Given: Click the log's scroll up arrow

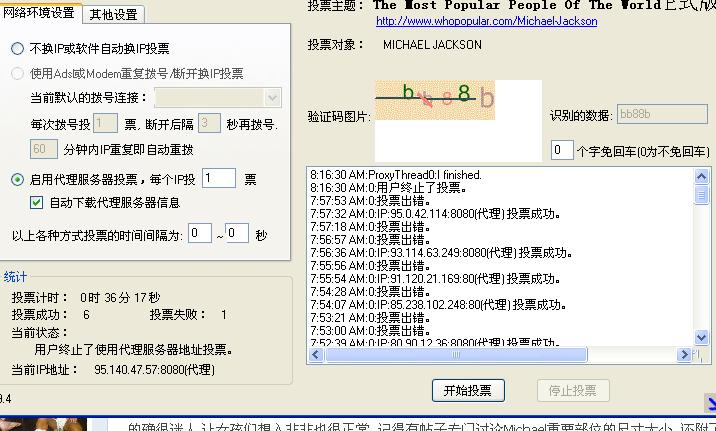Looking at the screenshot, I should 700,176.
